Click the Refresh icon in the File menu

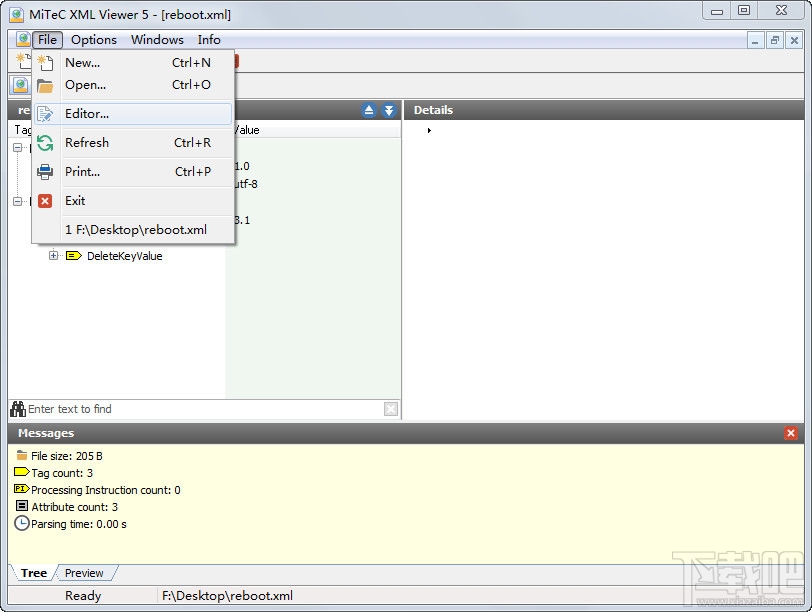44,143
